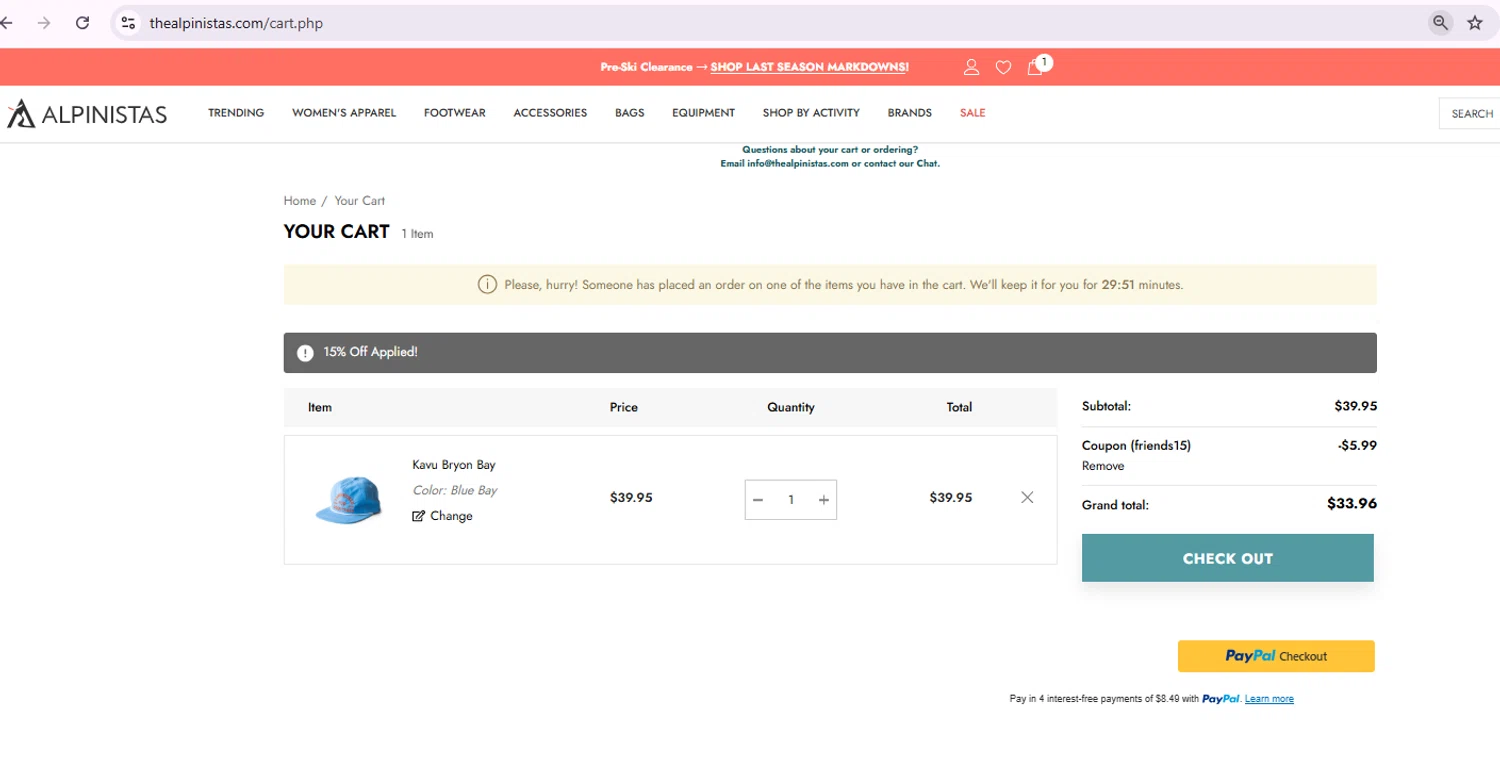This screenshot has width=1500, height=758.
Task: Bookmark this page with the star icon
Action: 1475,22
